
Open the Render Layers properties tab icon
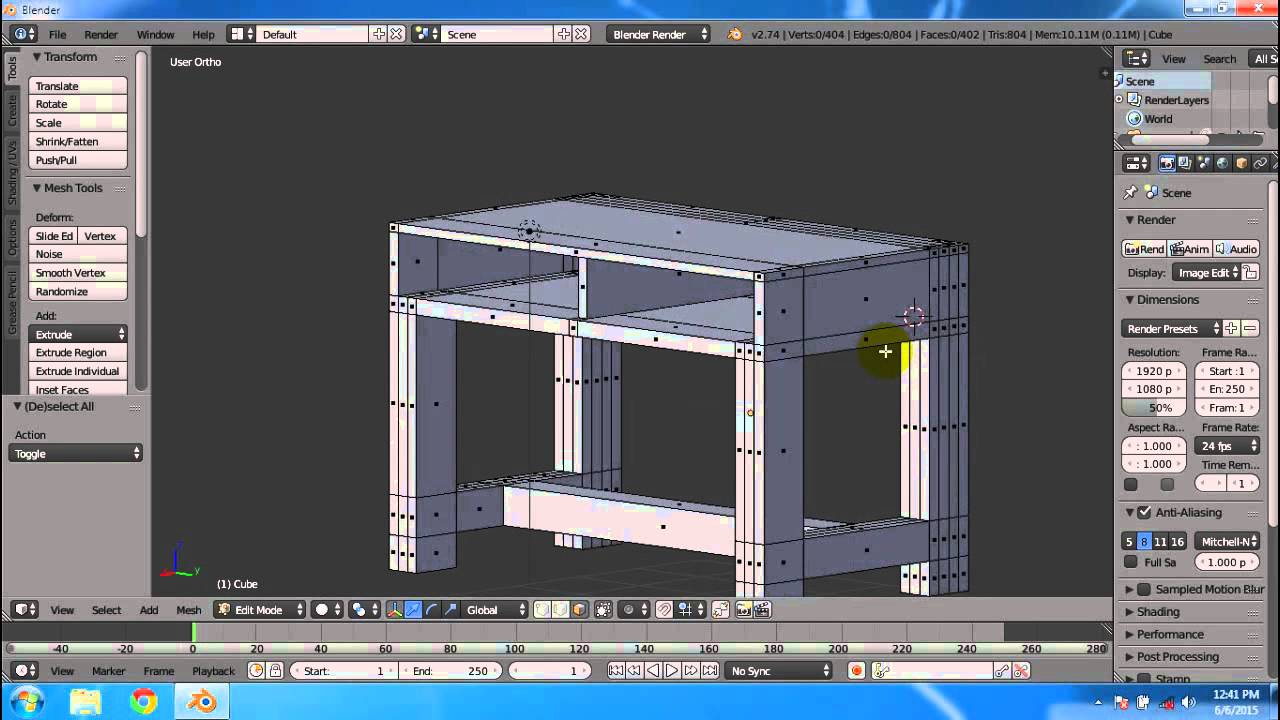point(1185,163)
